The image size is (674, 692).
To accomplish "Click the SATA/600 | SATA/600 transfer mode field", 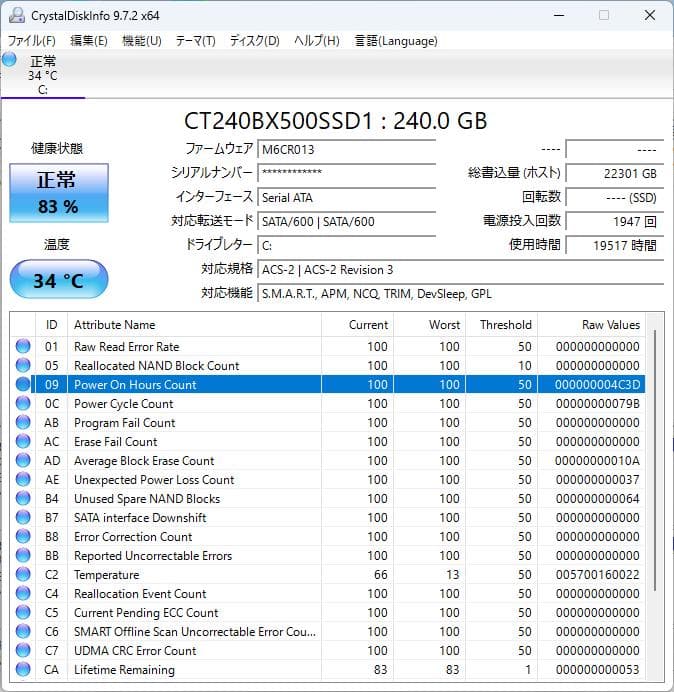I will pyautogui.click(x=346, y=221).
